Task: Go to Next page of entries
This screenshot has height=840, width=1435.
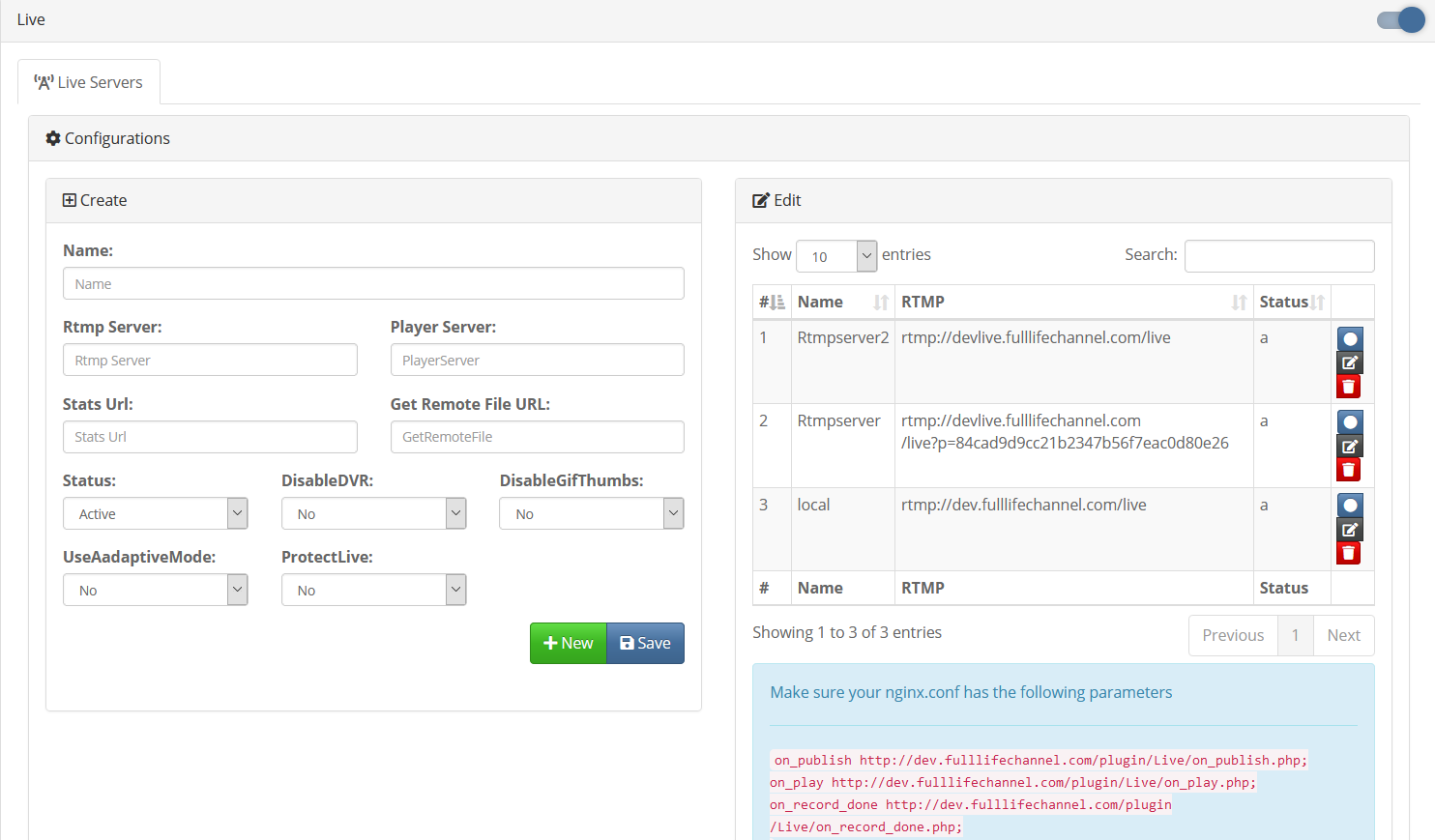Action: [x=1344, y=635]
